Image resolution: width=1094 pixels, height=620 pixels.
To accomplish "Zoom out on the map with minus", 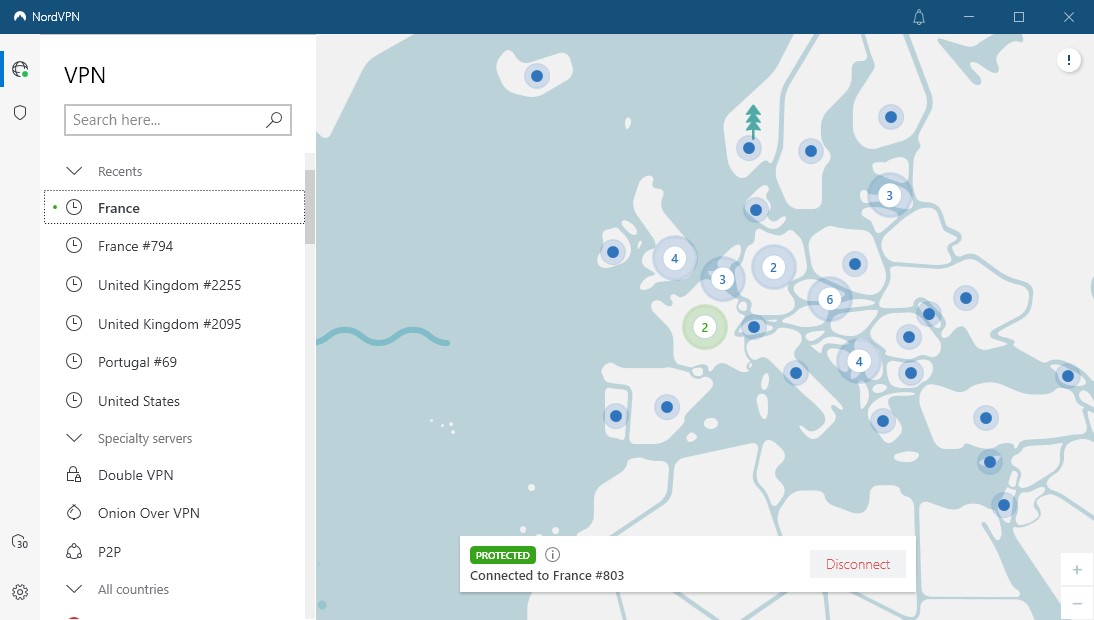I will 1077,603.
